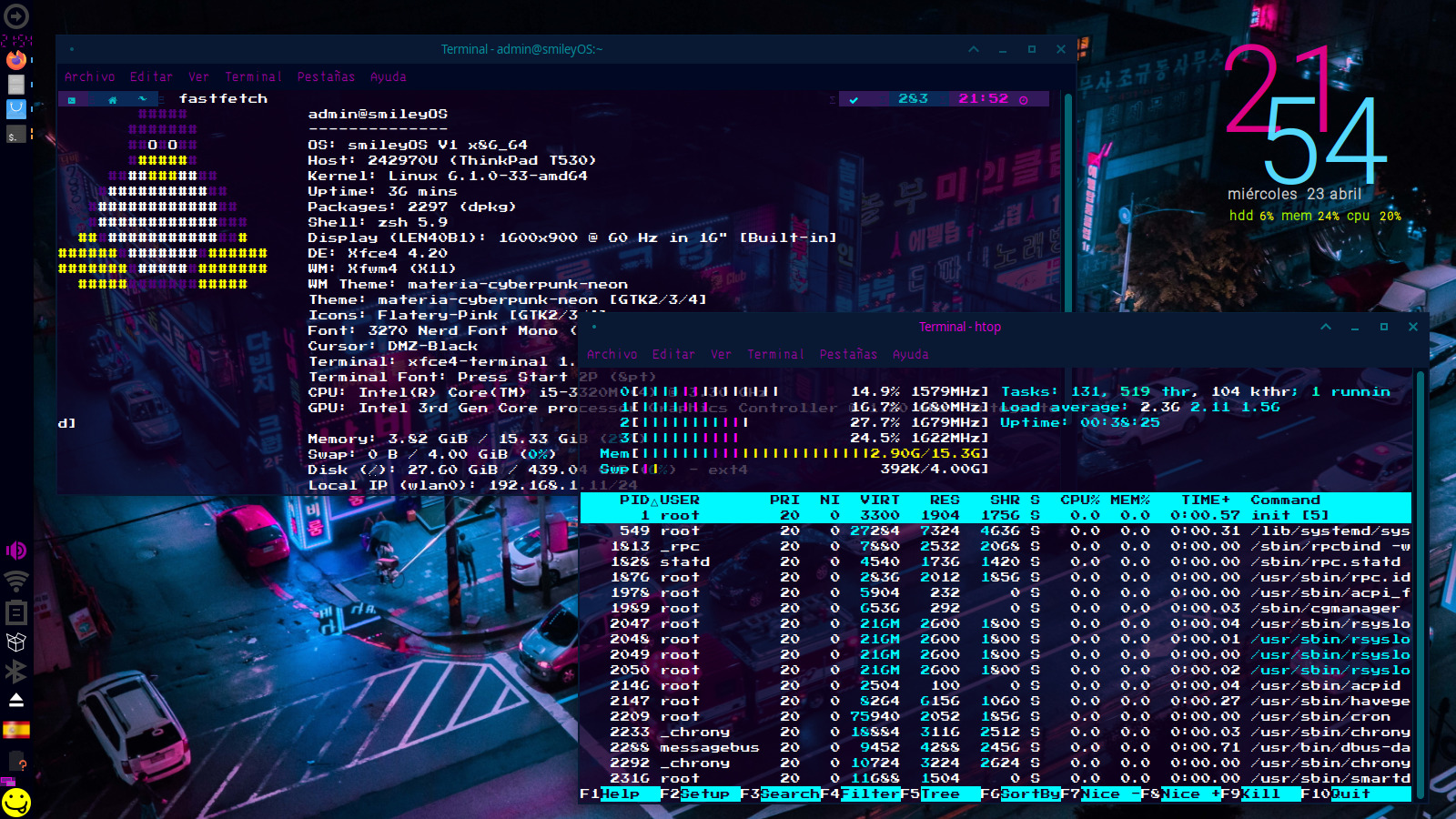Open Terminal menu in admin@smileyOS window

coord(253,77)
